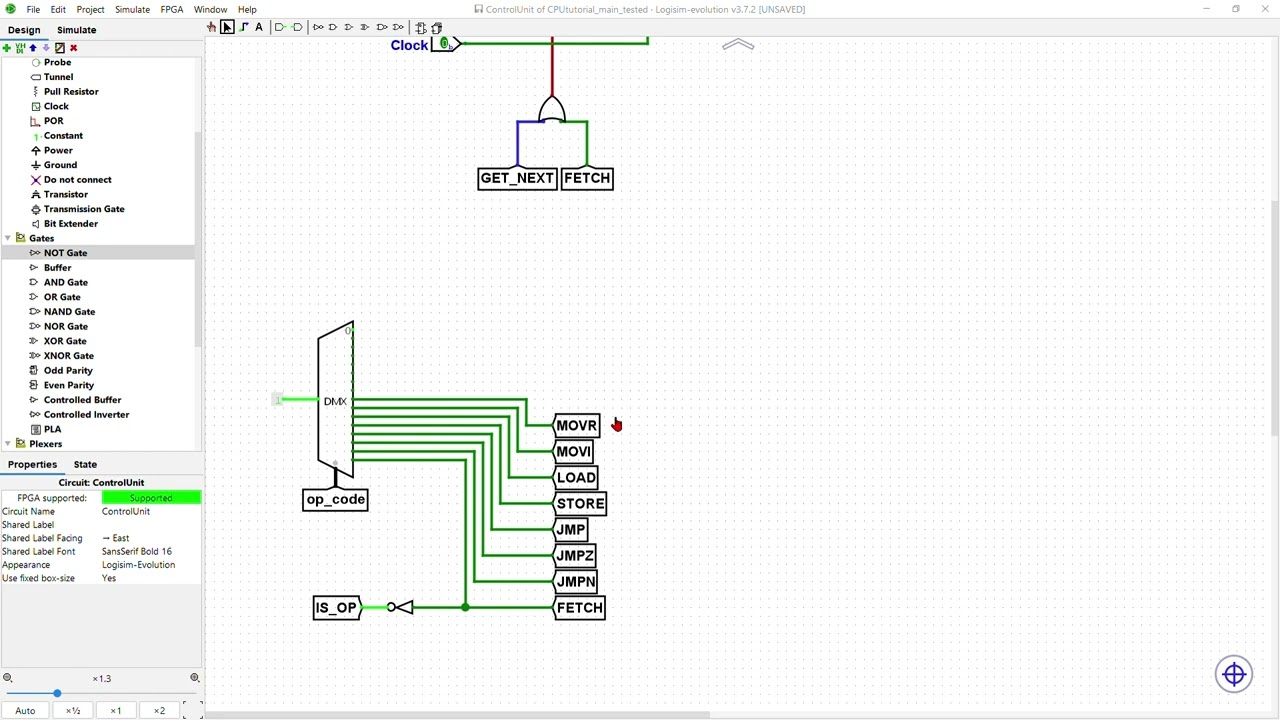Set zoom to ×2
The image size is (1280, 720).
159,710
